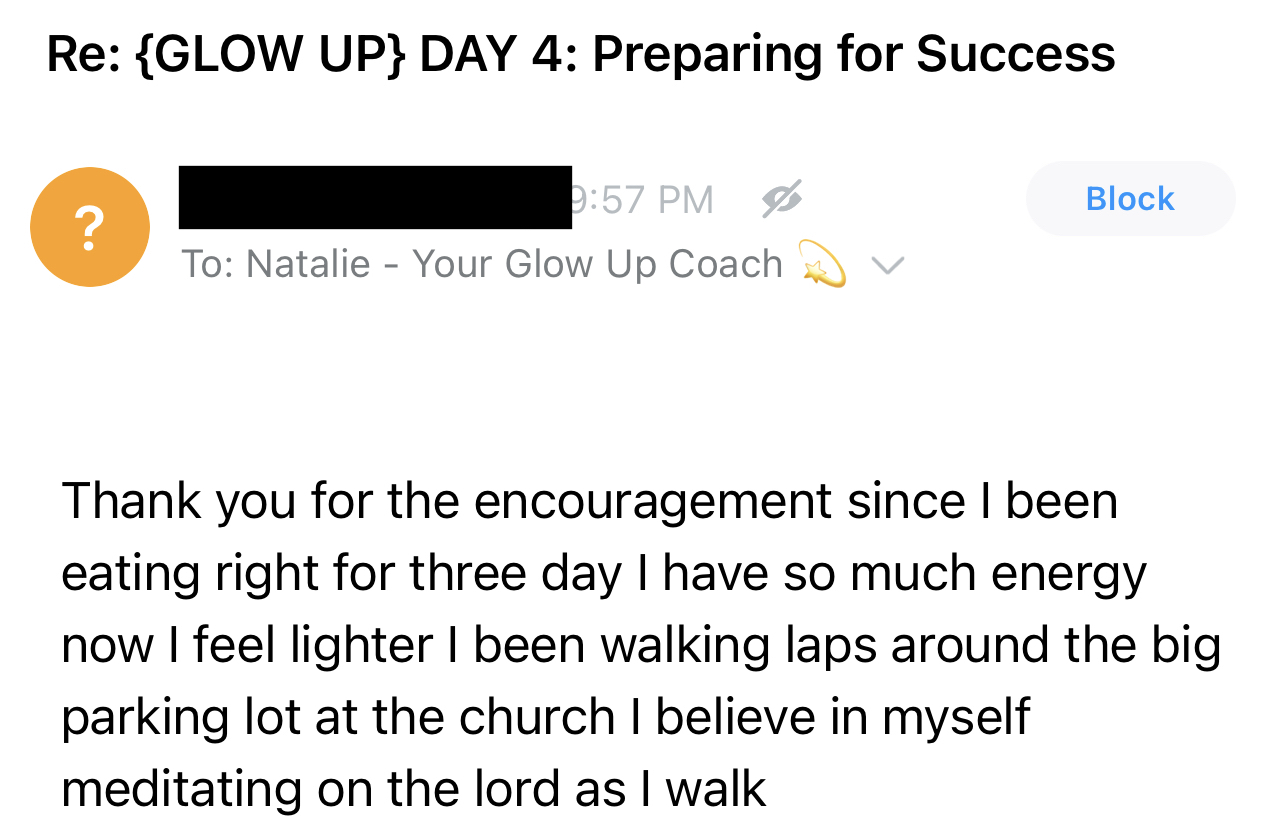Screen dimensions: 1284x834
Task: Open the Natalie - Your Glow Up Coach recipient
Action: point(514,264)
